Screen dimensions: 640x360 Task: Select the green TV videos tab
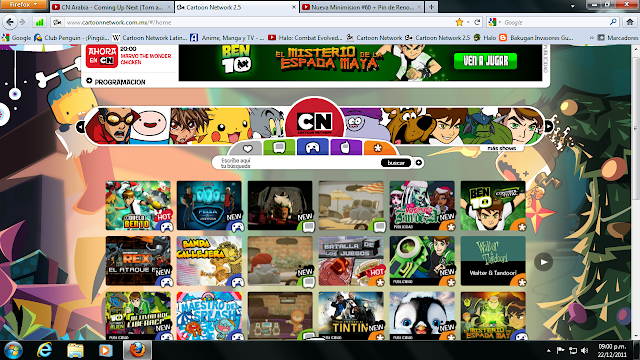tap(280, 147)
